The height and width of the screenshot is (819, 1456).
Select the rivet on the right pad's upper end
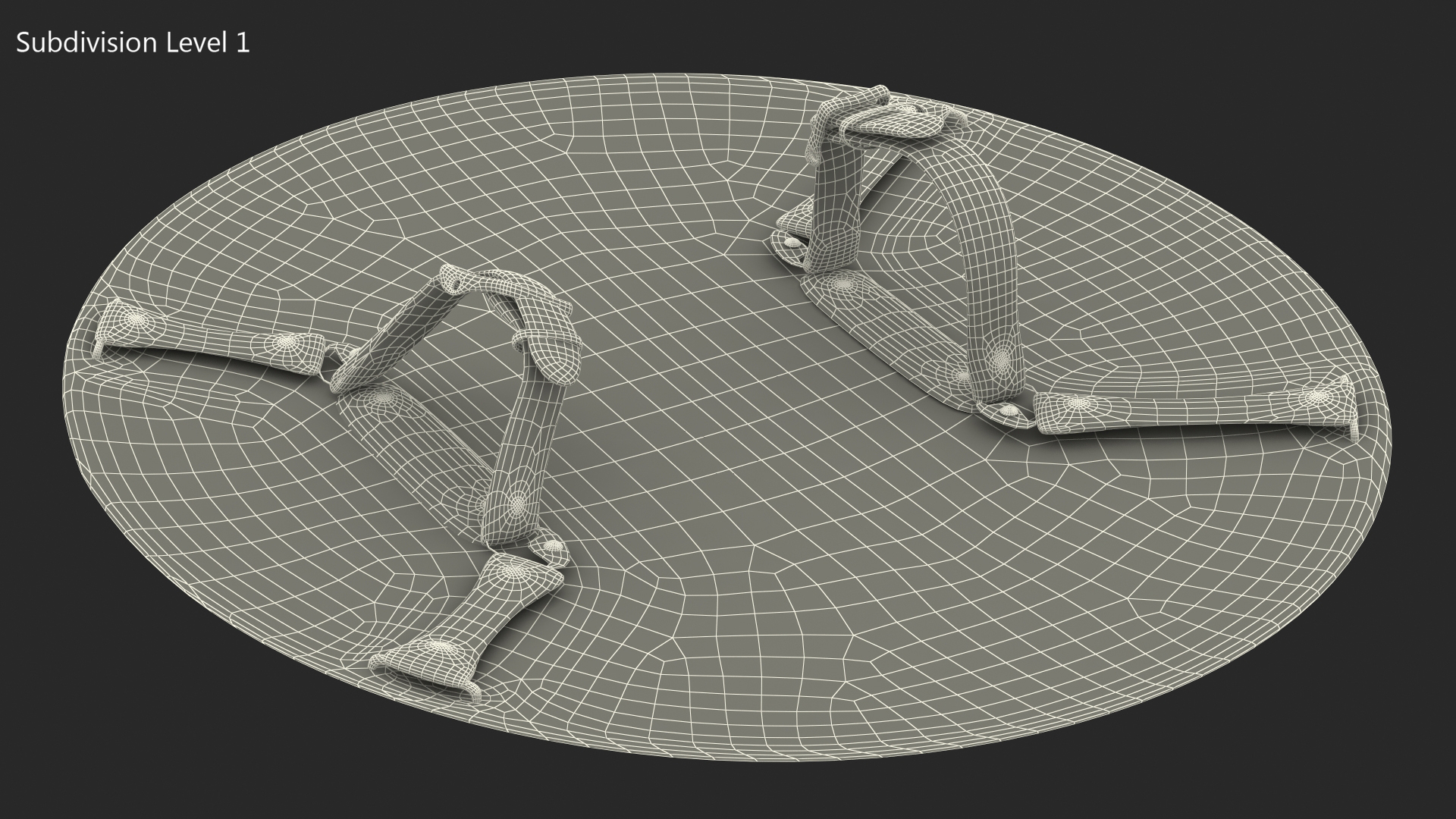843,283
